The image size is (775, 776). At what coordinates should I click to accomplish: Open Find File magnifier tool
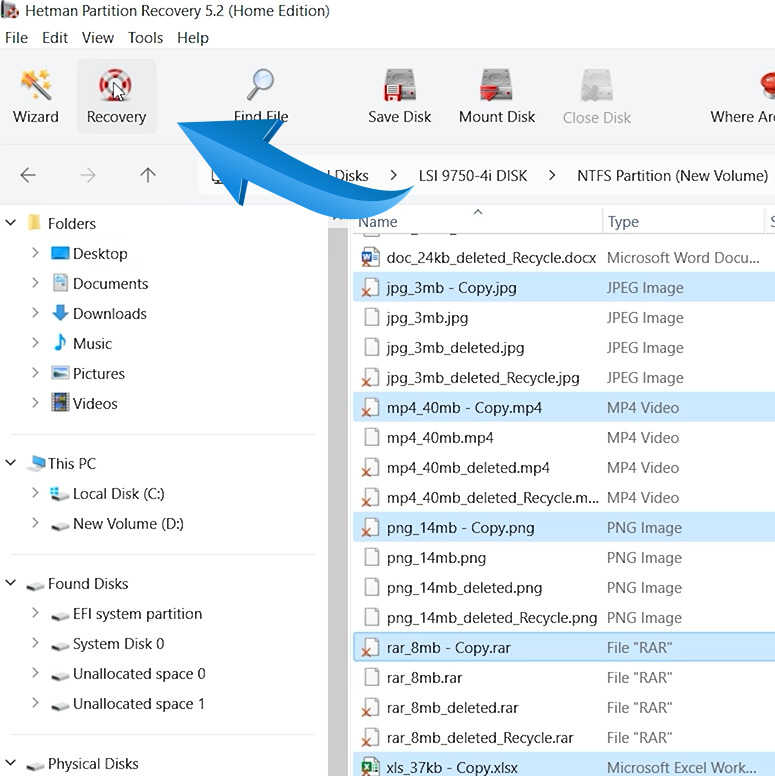[x=261, y=97]
